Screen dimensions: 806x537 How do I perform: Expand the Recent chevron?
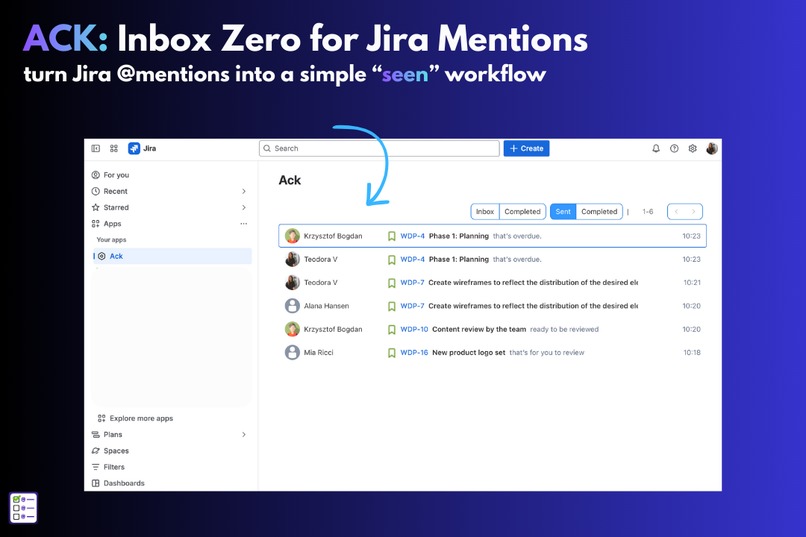(244, 191)
